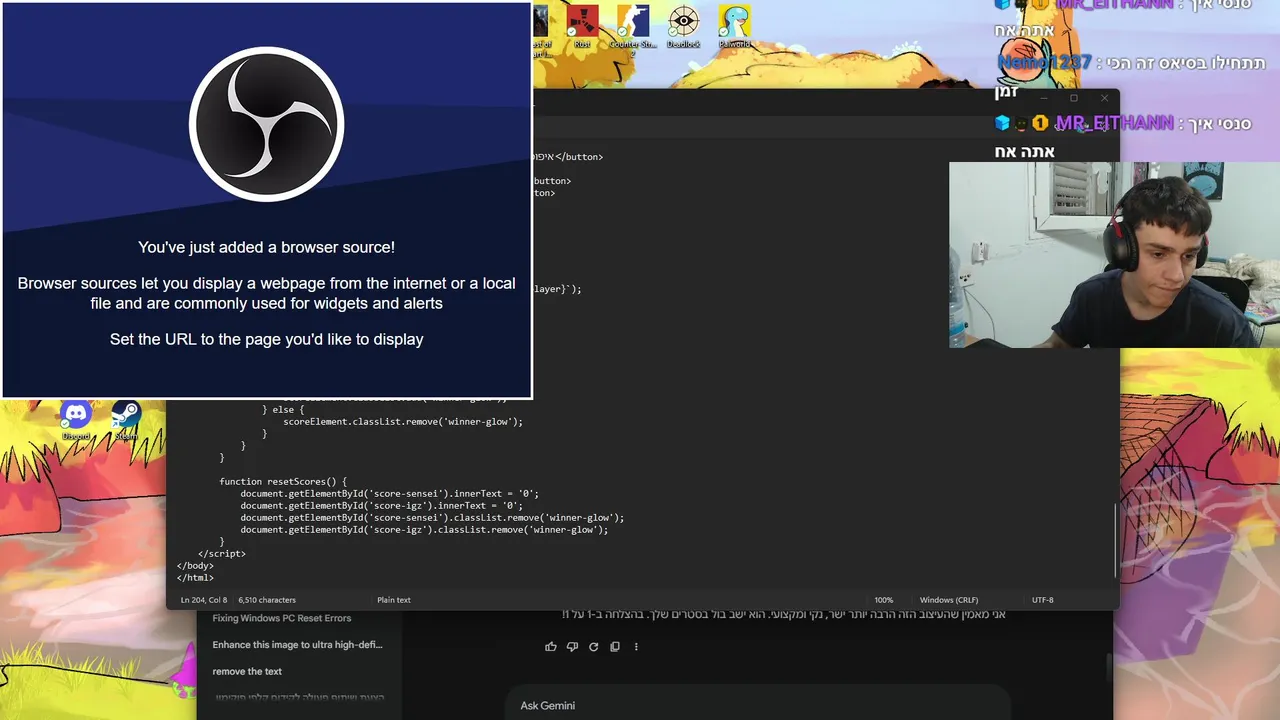The image size is (1280, 720).
Task: Open the Rust desktop shortcut
Action: [583, 27]
